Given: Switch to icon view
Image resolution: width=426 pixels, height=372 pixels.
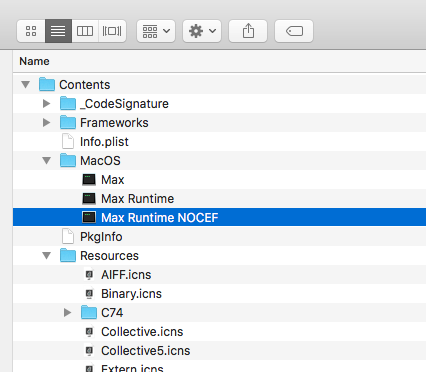Looking at the screenshot, I should 31,31.
